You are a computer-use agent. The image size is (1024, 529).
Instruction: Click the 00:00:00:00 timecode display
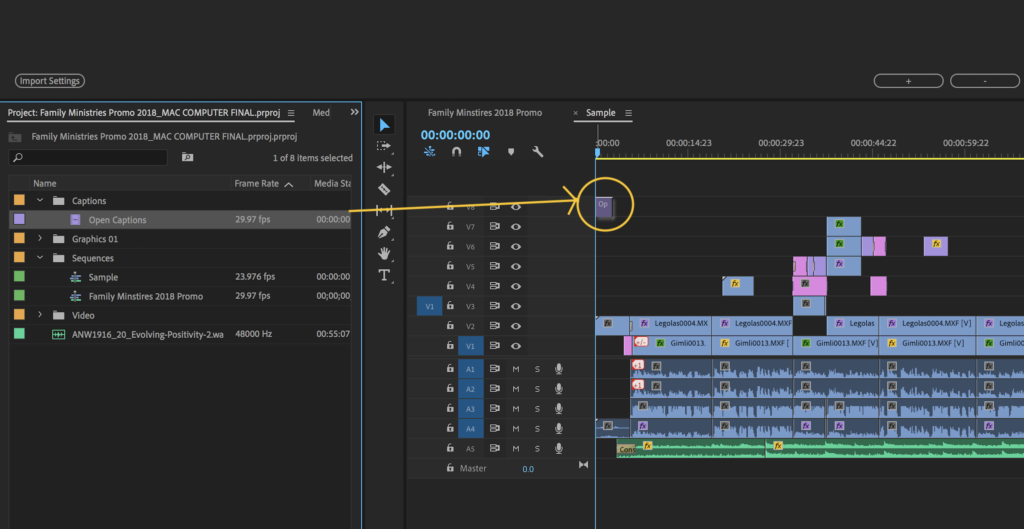[x=455, y=135]
